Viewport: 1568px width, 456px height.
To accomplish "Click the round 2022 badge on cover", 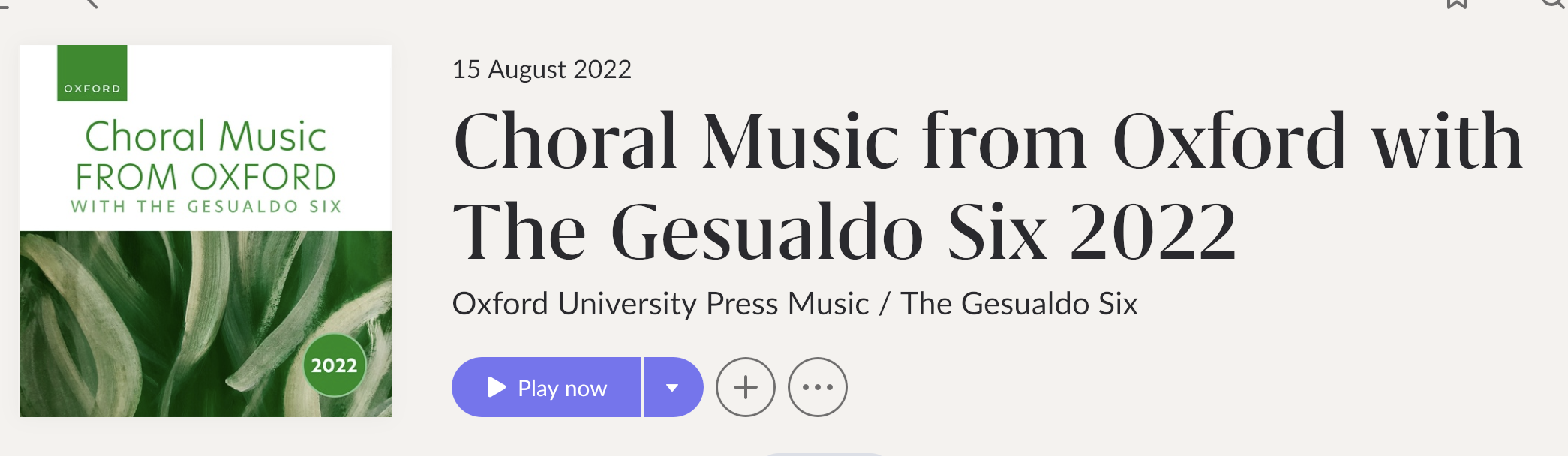I will coord(334,365).
